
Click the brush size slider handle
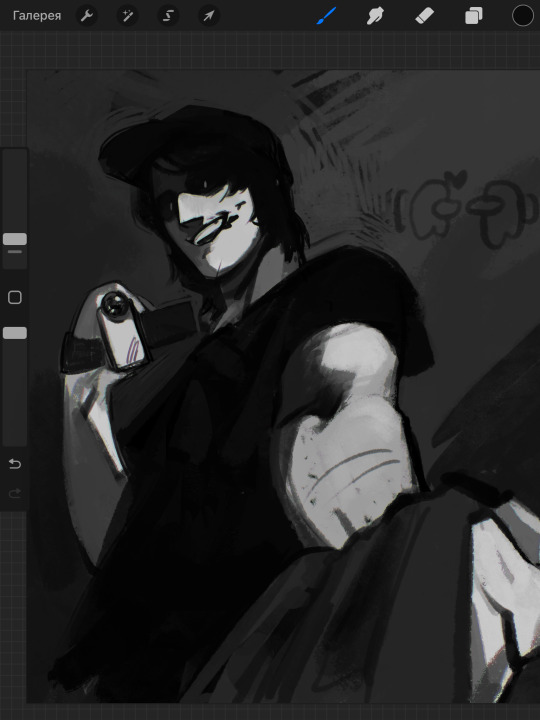(x=15, y=239)
